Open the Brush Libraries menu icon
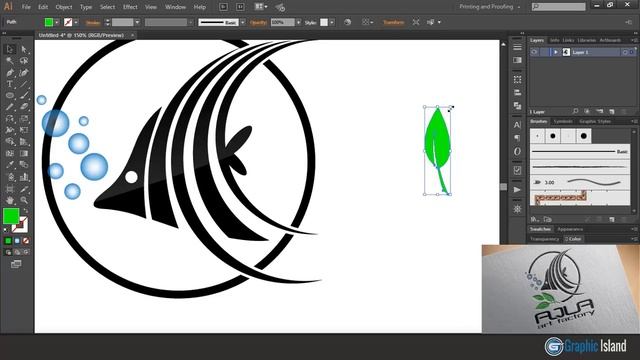640x360 pixels. (534, 220)
